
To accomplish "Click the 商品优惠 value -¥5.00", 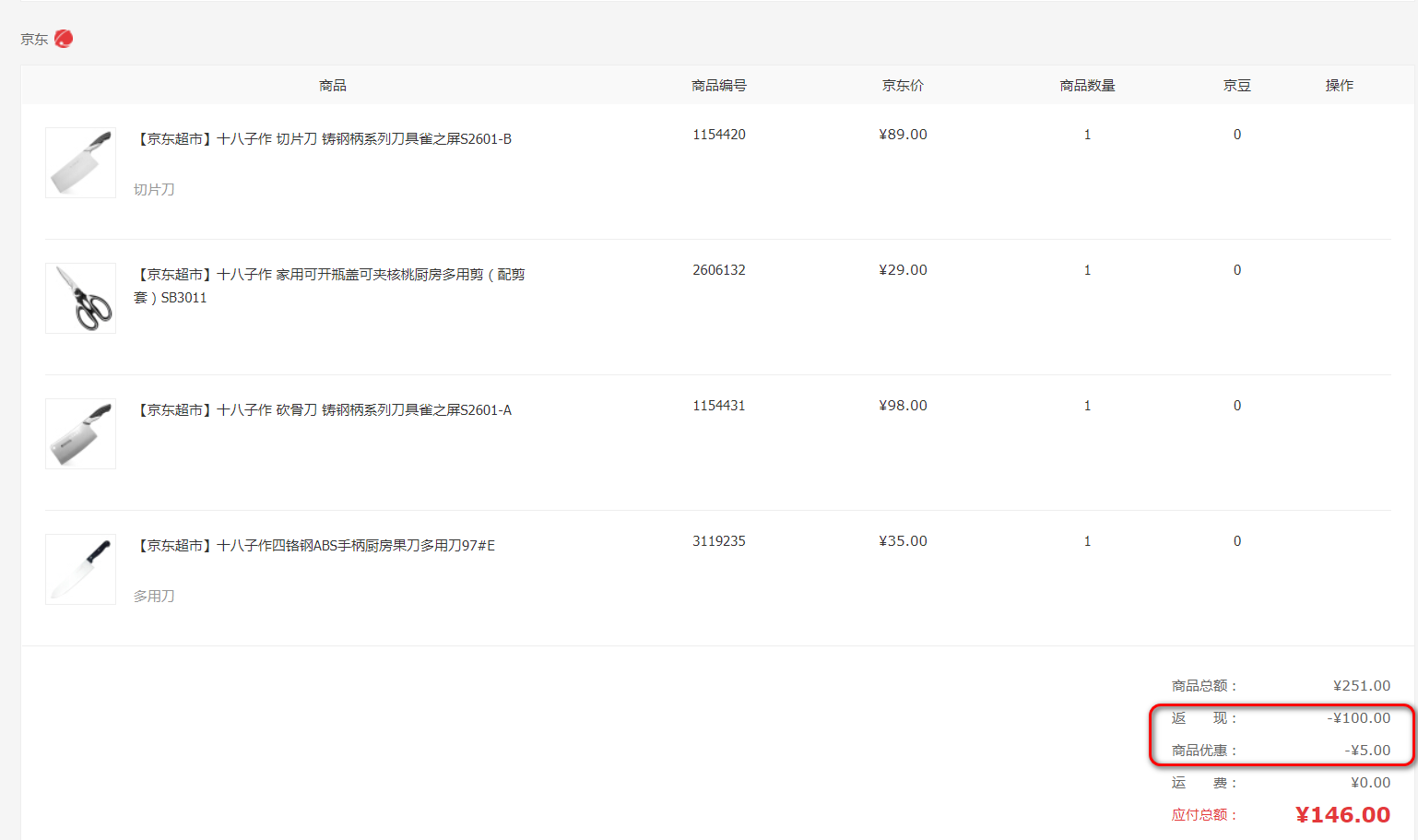I will 1367,751.
